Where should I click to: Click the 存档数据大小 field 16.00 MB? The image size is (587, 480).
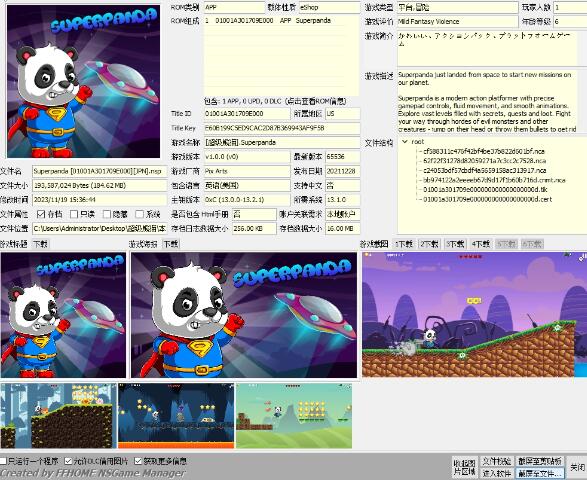pos(343,228)
